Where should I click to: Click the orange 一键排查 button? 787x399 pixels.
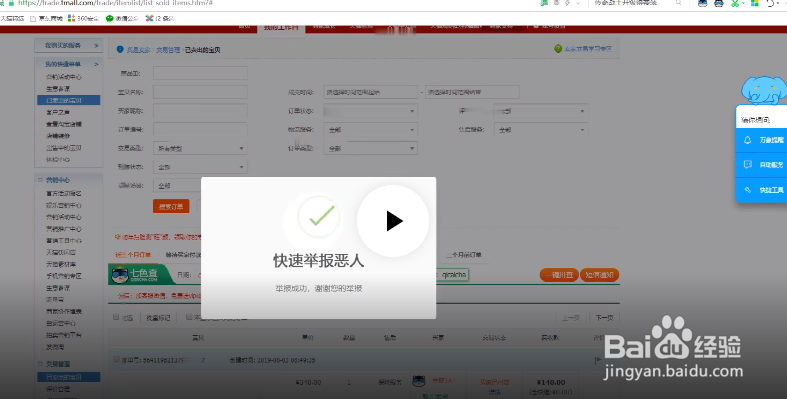[559, 275]
